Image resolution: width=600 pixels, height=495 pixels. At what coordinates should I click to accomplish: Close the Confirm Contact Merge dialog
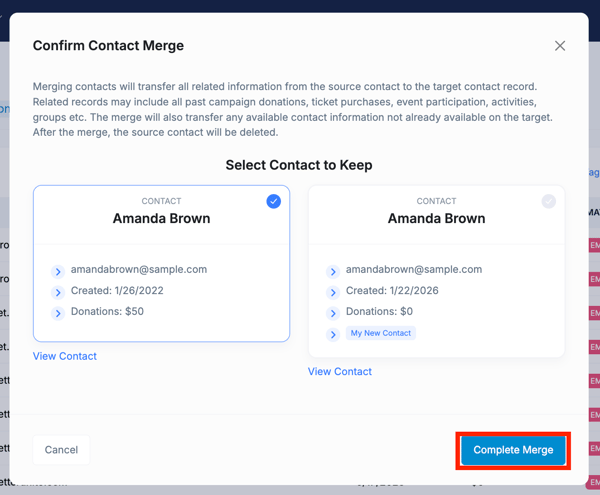click(560, 46)
